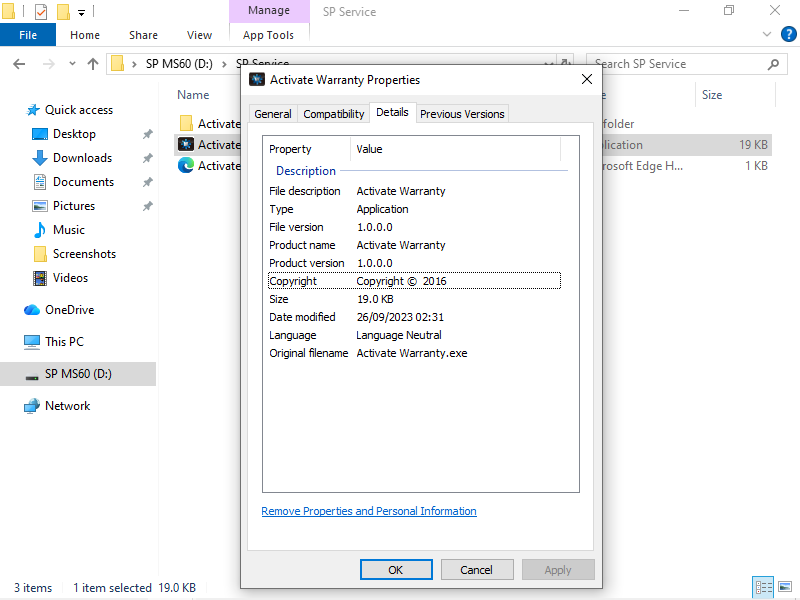Viewport: 800px width, 600px height.
Task: Switch to large thumbnails view in the status bar
Action: (783, 588)
